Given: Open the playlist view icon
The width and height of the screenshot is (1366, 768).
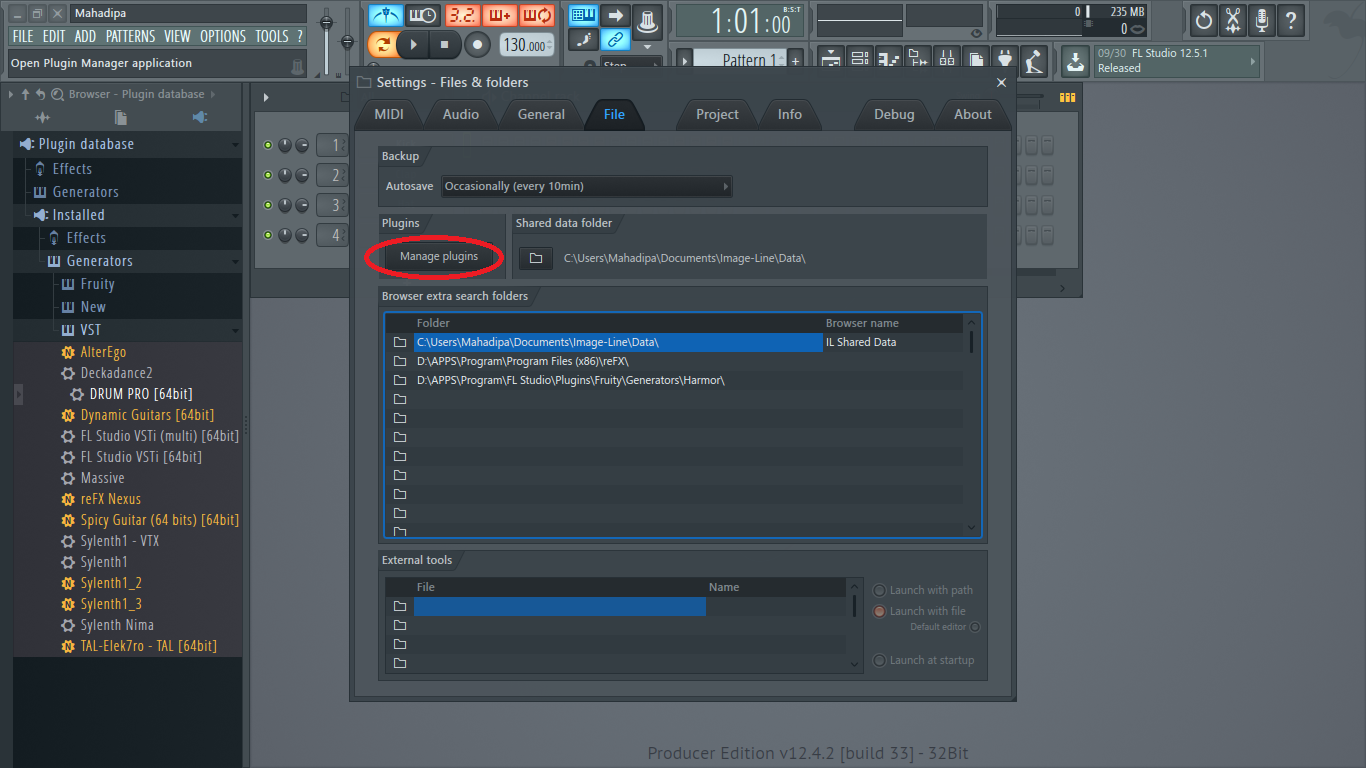Looking at the screenshot, I should tap(831, 59).
